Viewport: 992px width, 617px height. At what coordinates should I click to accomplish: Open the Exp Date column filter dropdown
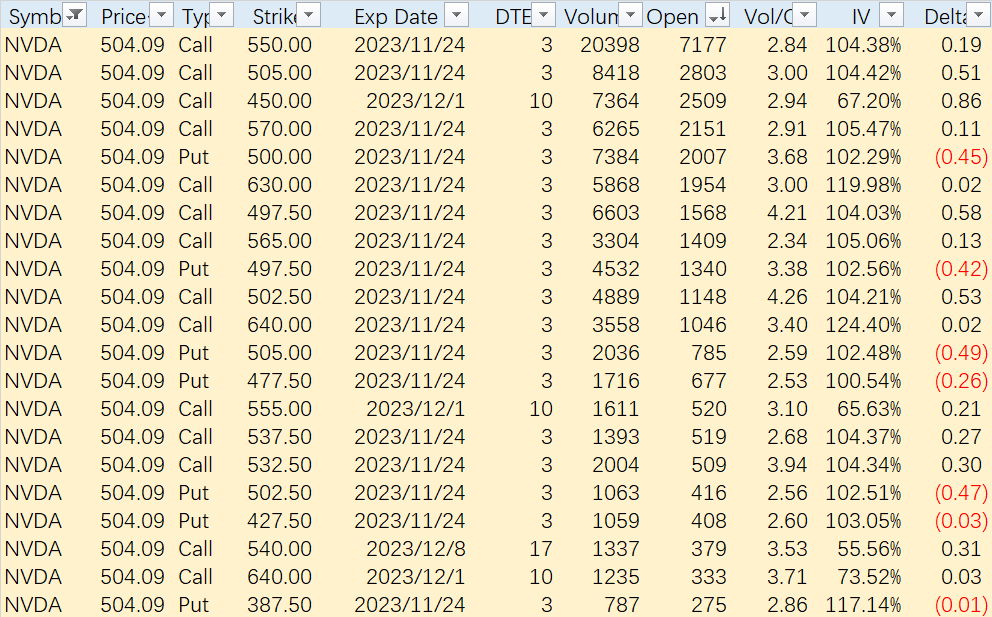click(457, 15)
